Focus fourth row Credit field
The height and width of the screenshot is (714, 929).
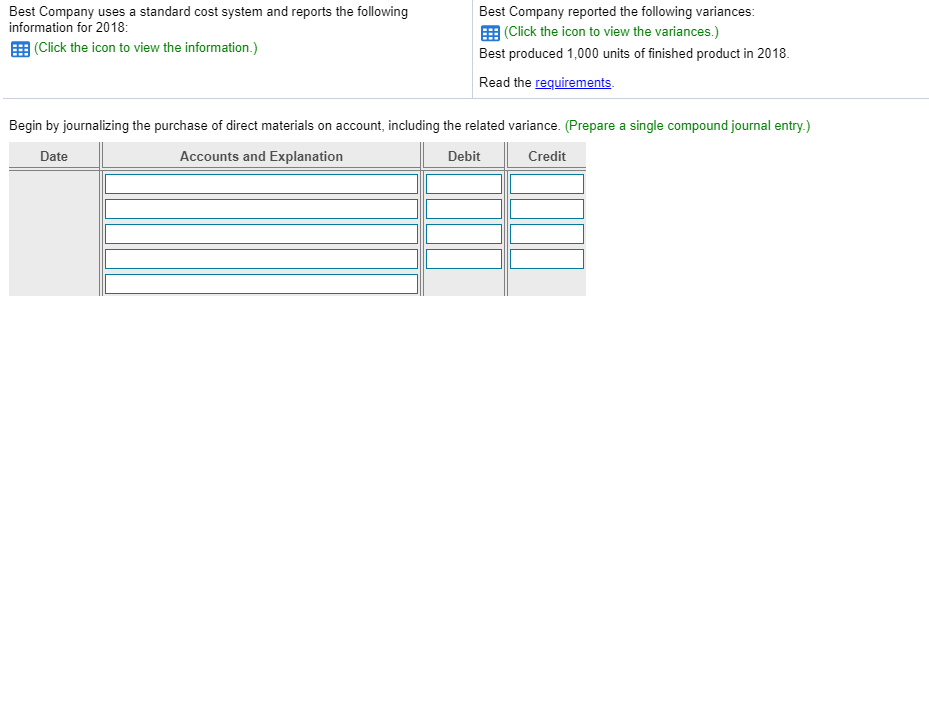tap(547, 259)
